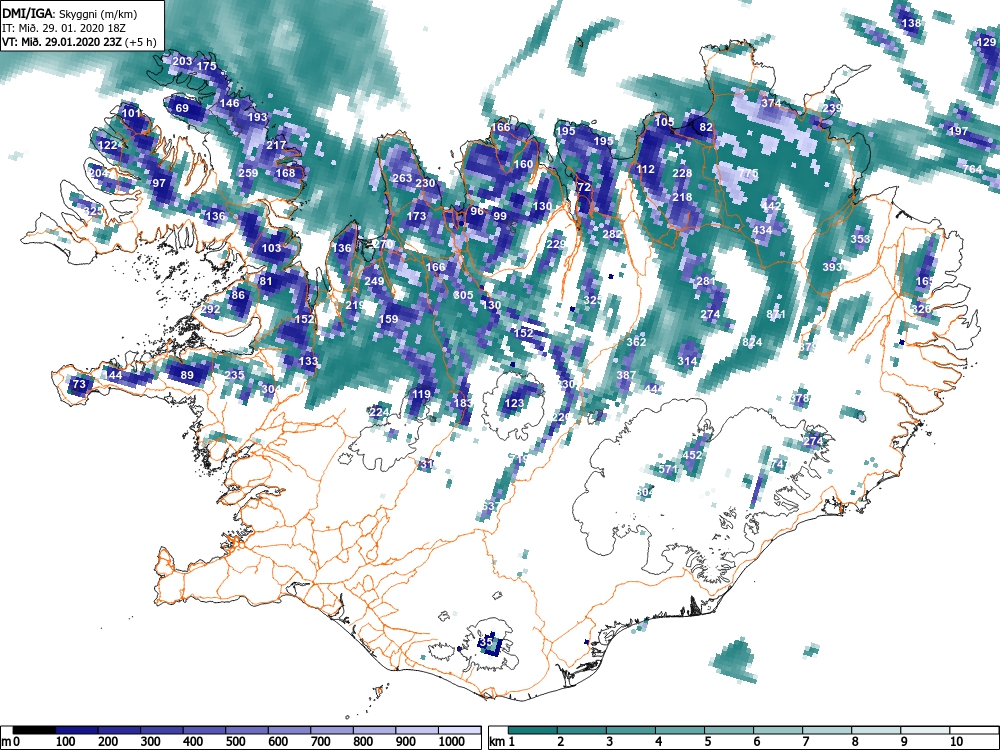Click the visibility value 217 on the map
The image size is (1000, 750).
click(x=276, y=145)
